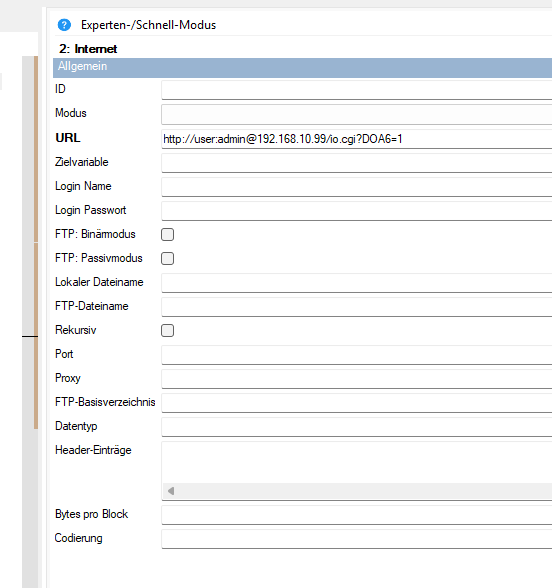Open the Datentyp field
552x588 pixels.
[x=357, y=427]
